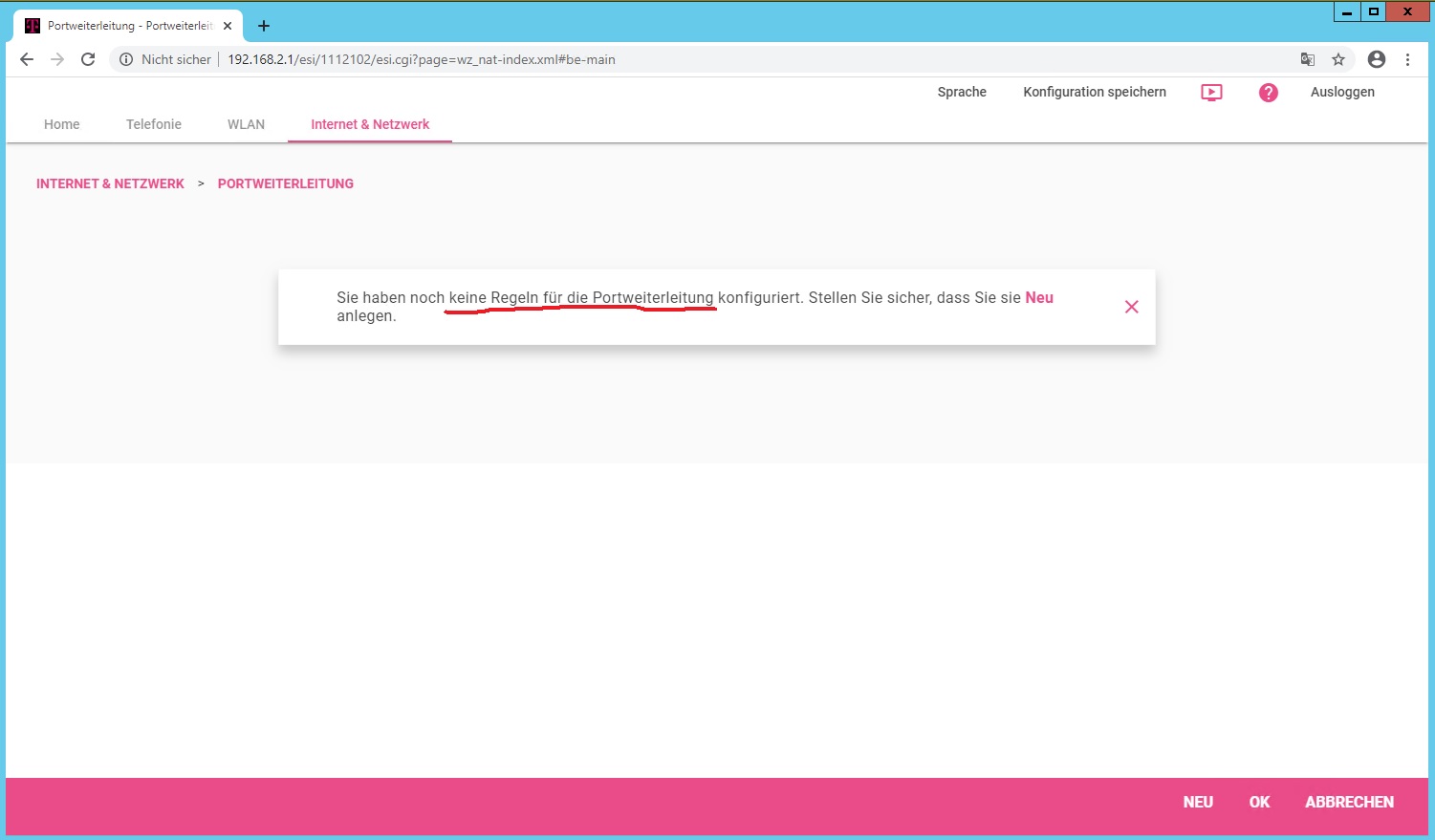
Task: Open the Sprache menu
Action: (962, 92)
